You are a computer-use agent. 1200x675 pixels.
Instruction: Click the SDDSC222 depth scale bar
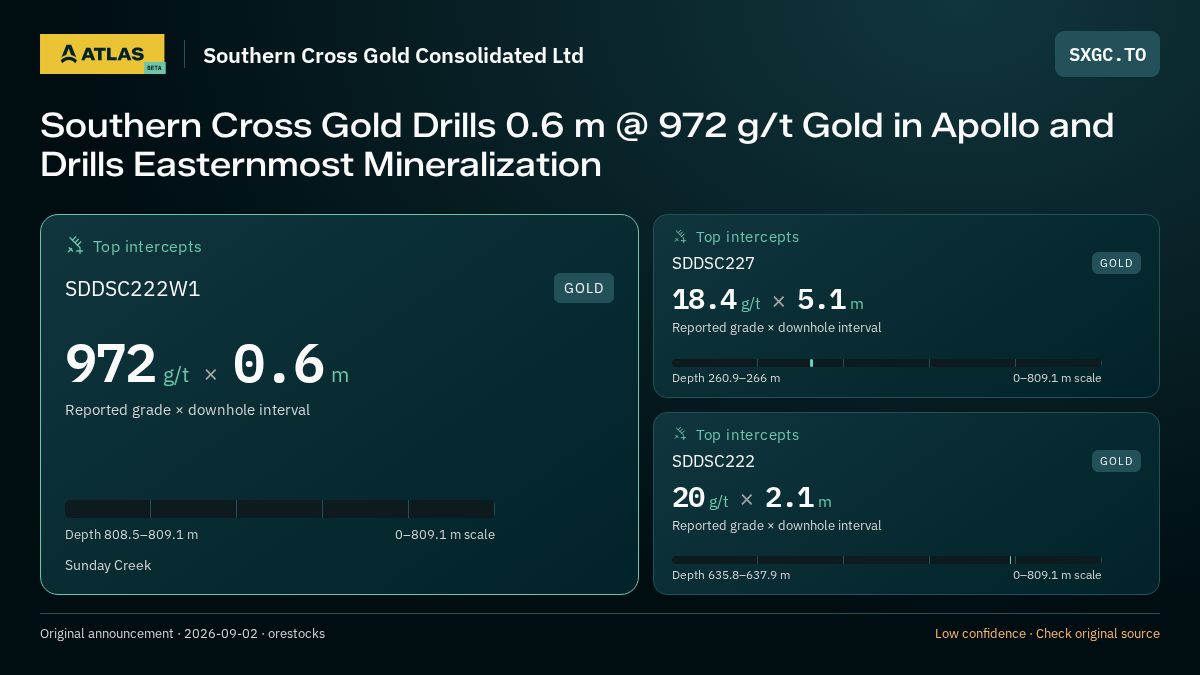click(x=887, y=560)
